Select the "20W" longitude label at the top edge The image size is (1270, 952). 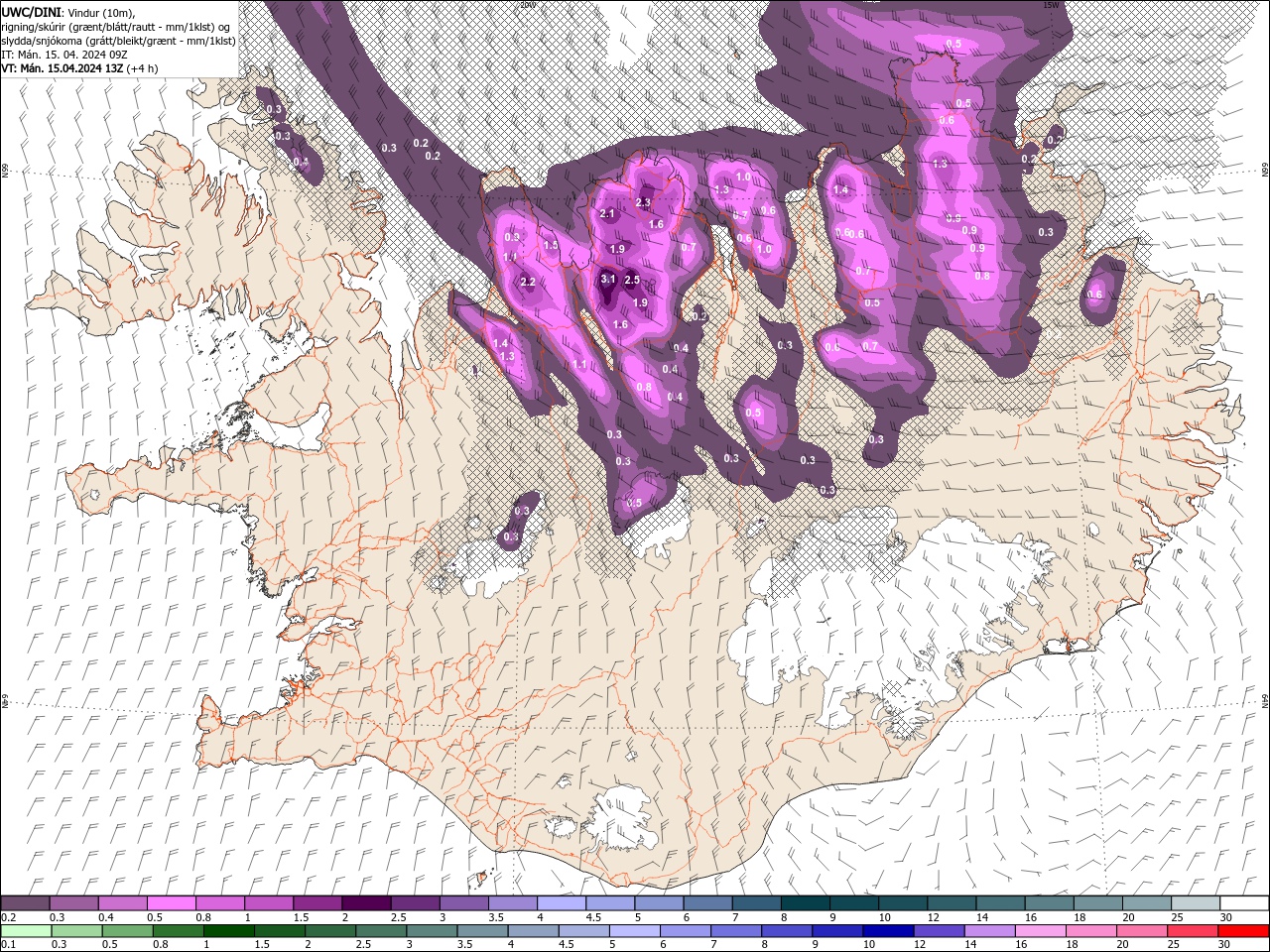(527, 5)
